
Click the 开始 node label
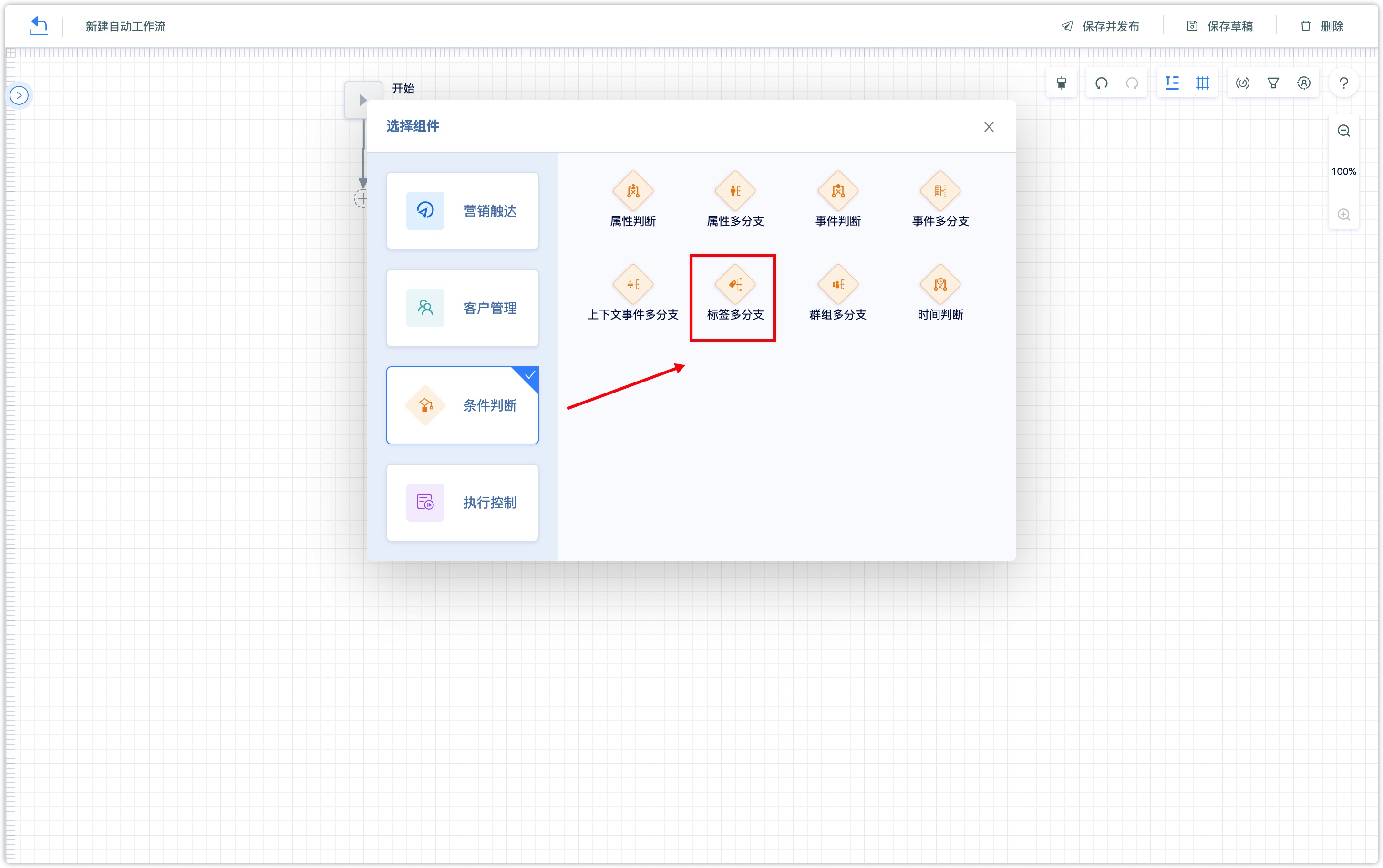[x=403, y=88]
